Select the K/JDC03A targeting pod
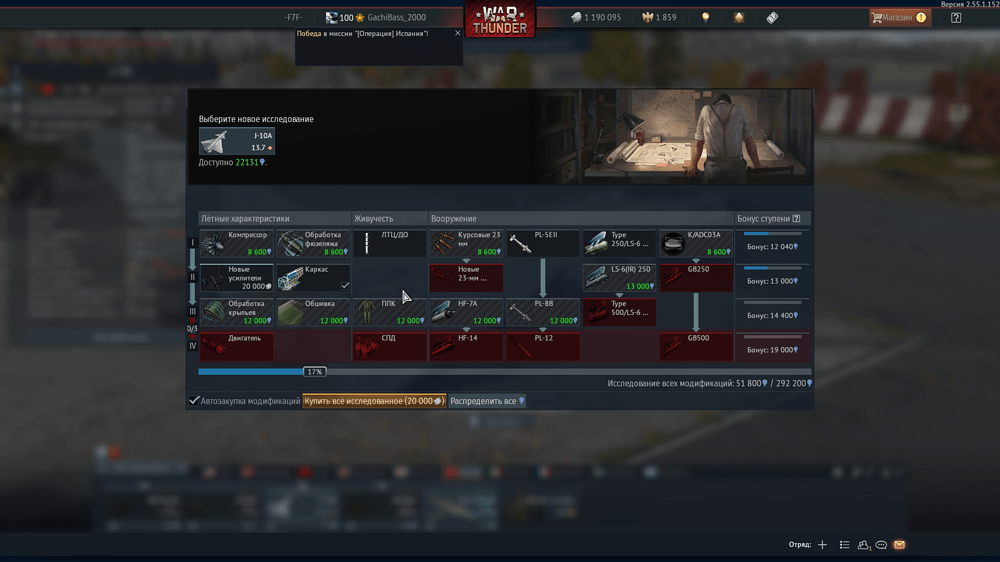 coord(696,243)
